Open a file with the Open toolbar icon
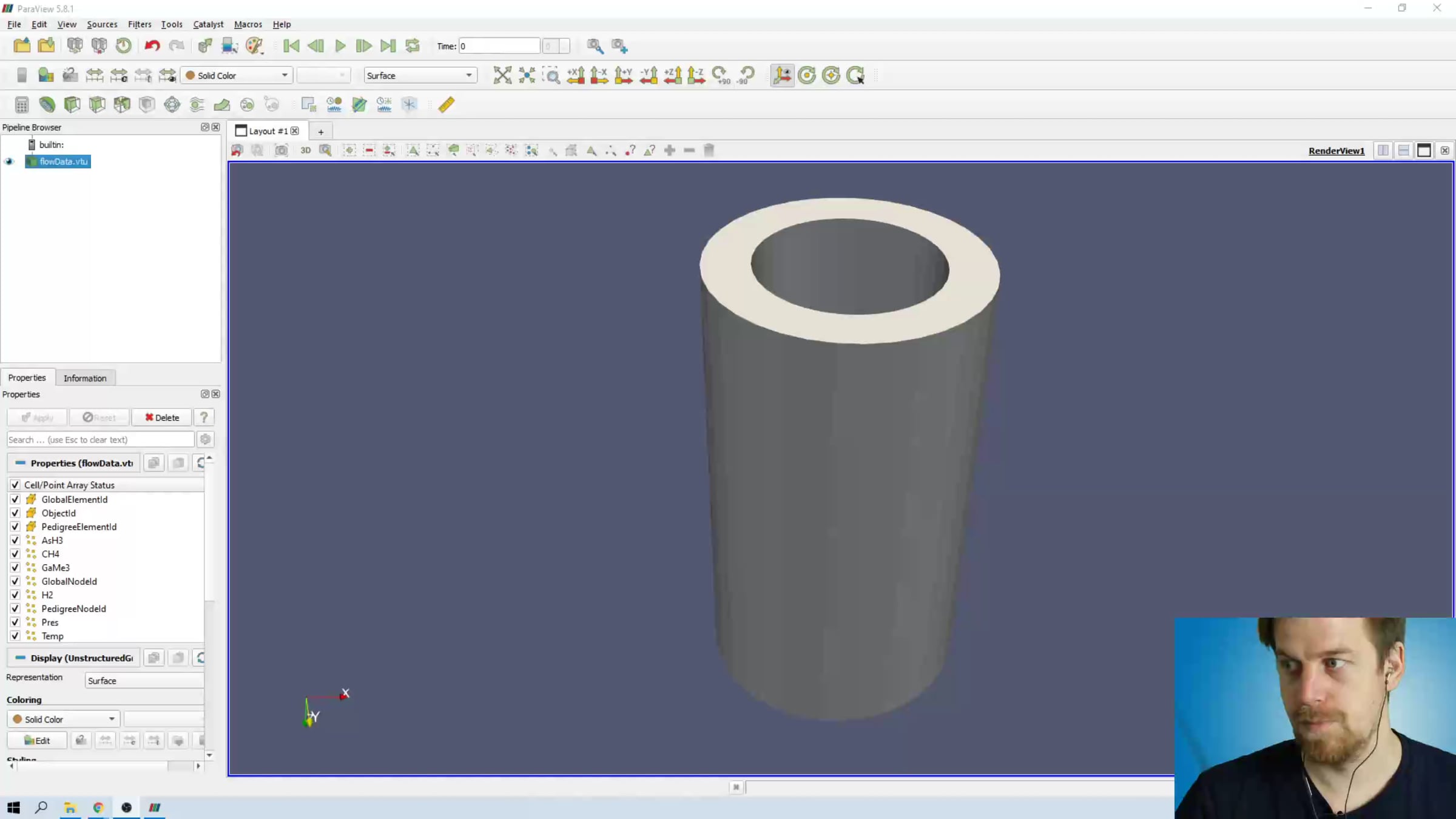The height and width of the screenshot is (819, 1456). 22,45
